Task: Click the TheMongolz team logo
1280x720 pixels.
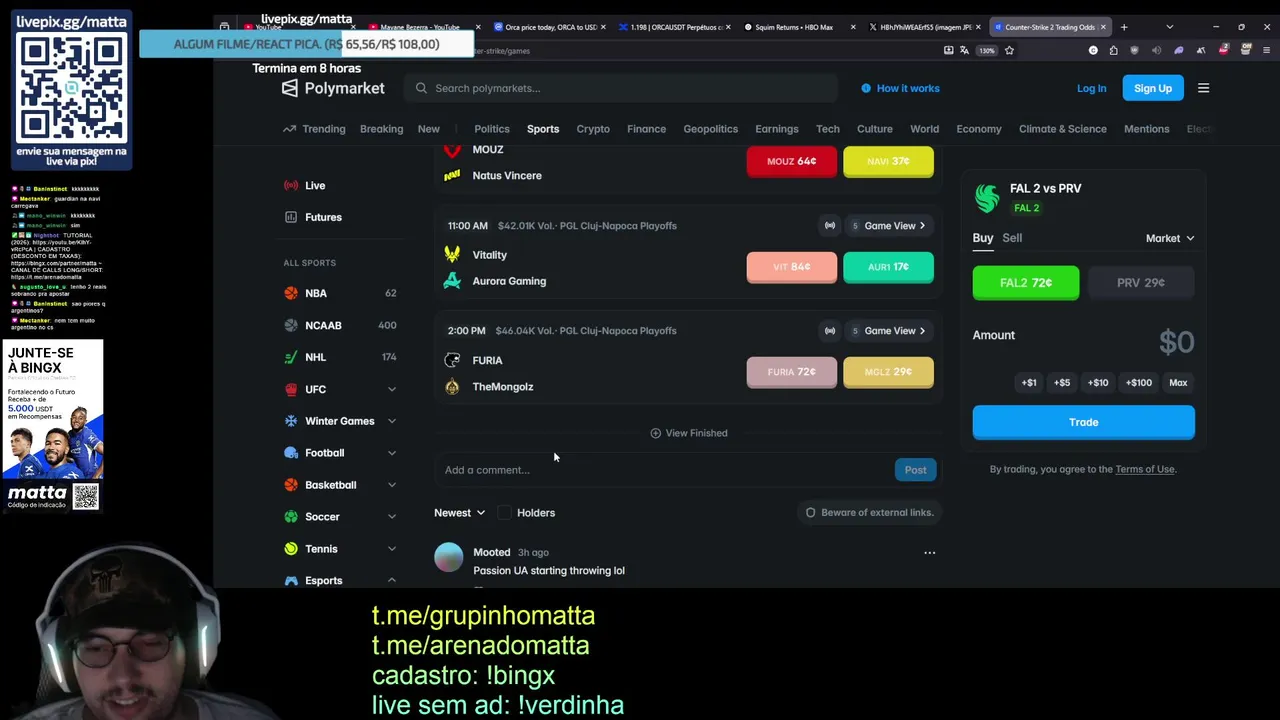Action: tap(452, 387)
